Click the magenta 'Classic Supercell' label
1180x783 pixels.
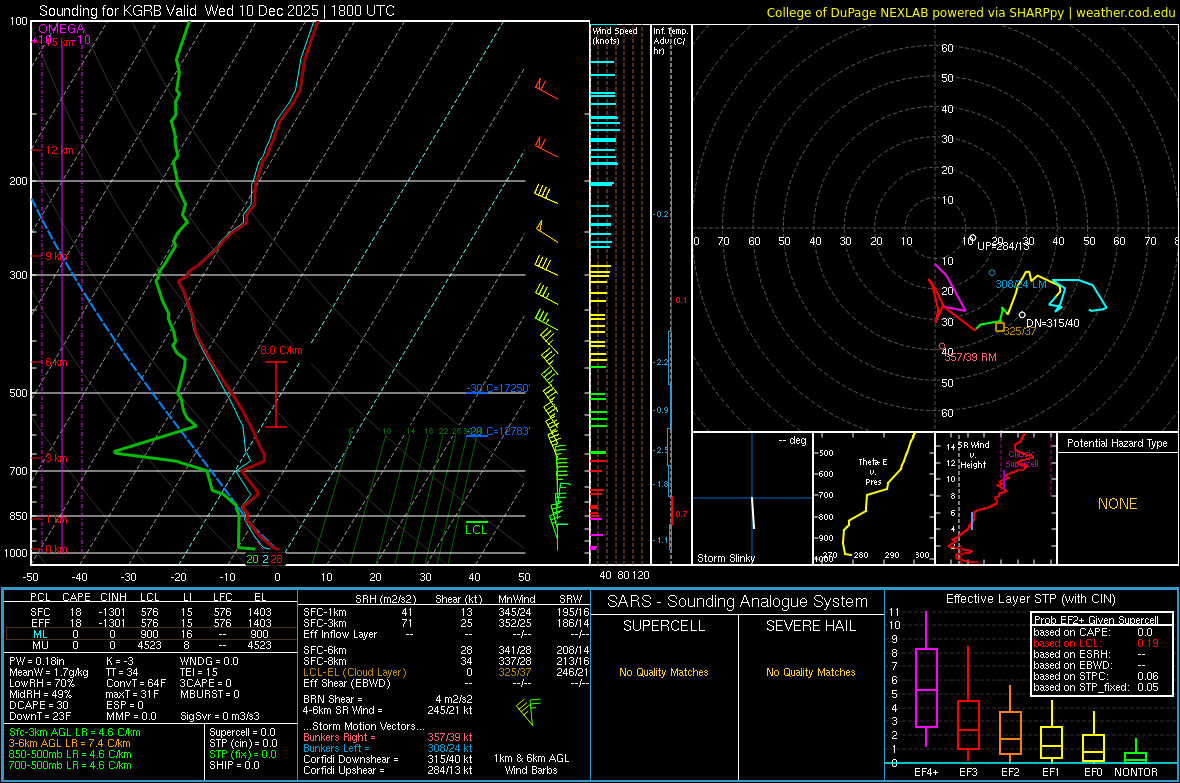(1022, 459)
